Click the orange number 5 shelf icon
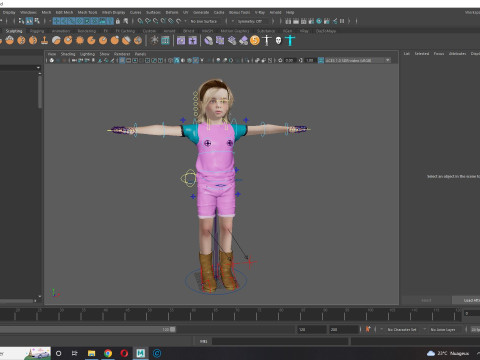Screen dimensions: 480x360 click(x=255, y=41)
